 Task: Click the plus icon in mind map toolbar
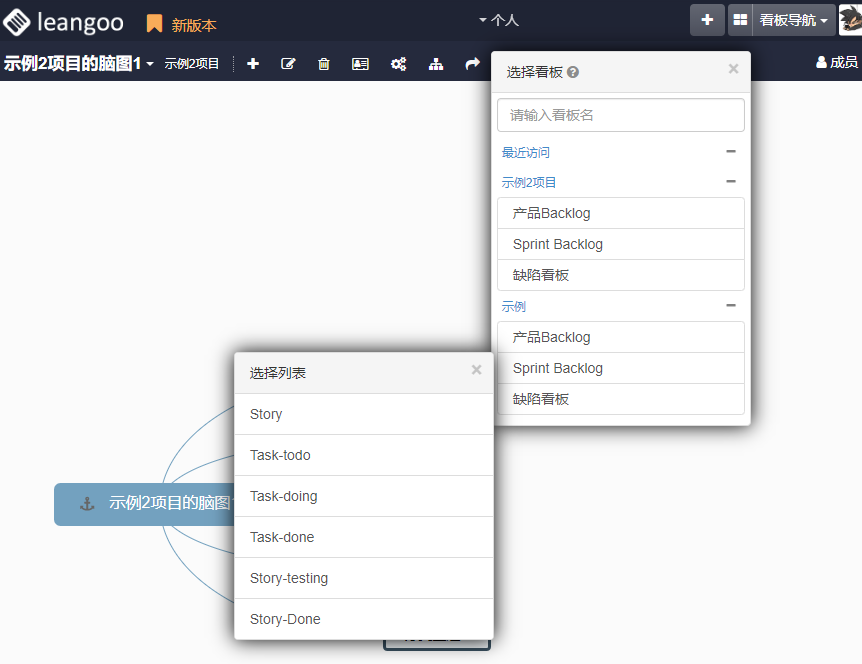coord(253,64)
